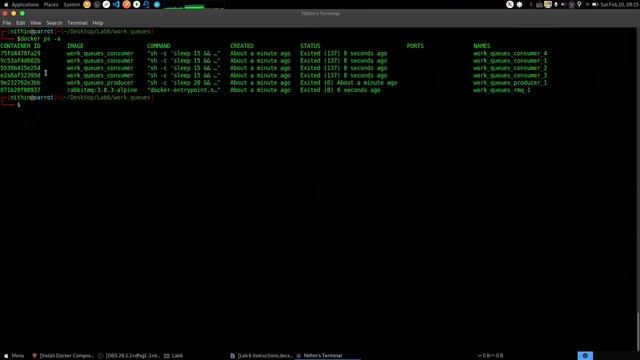640x360 pixels.
Task: Open the System menu in top panel
Action: 71,4
